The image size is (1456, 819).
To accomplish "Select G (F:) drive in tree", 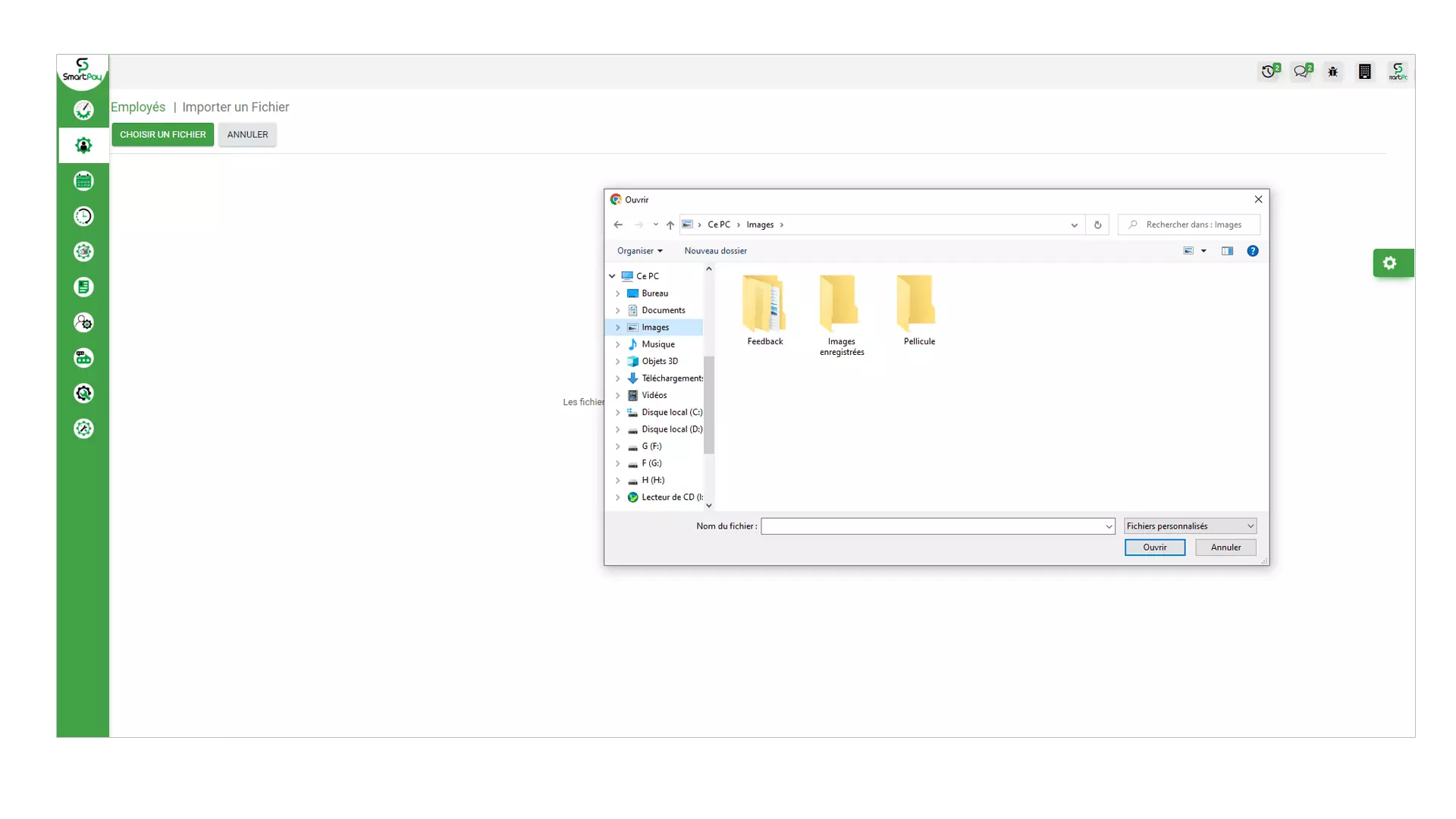I will [651, 447].
